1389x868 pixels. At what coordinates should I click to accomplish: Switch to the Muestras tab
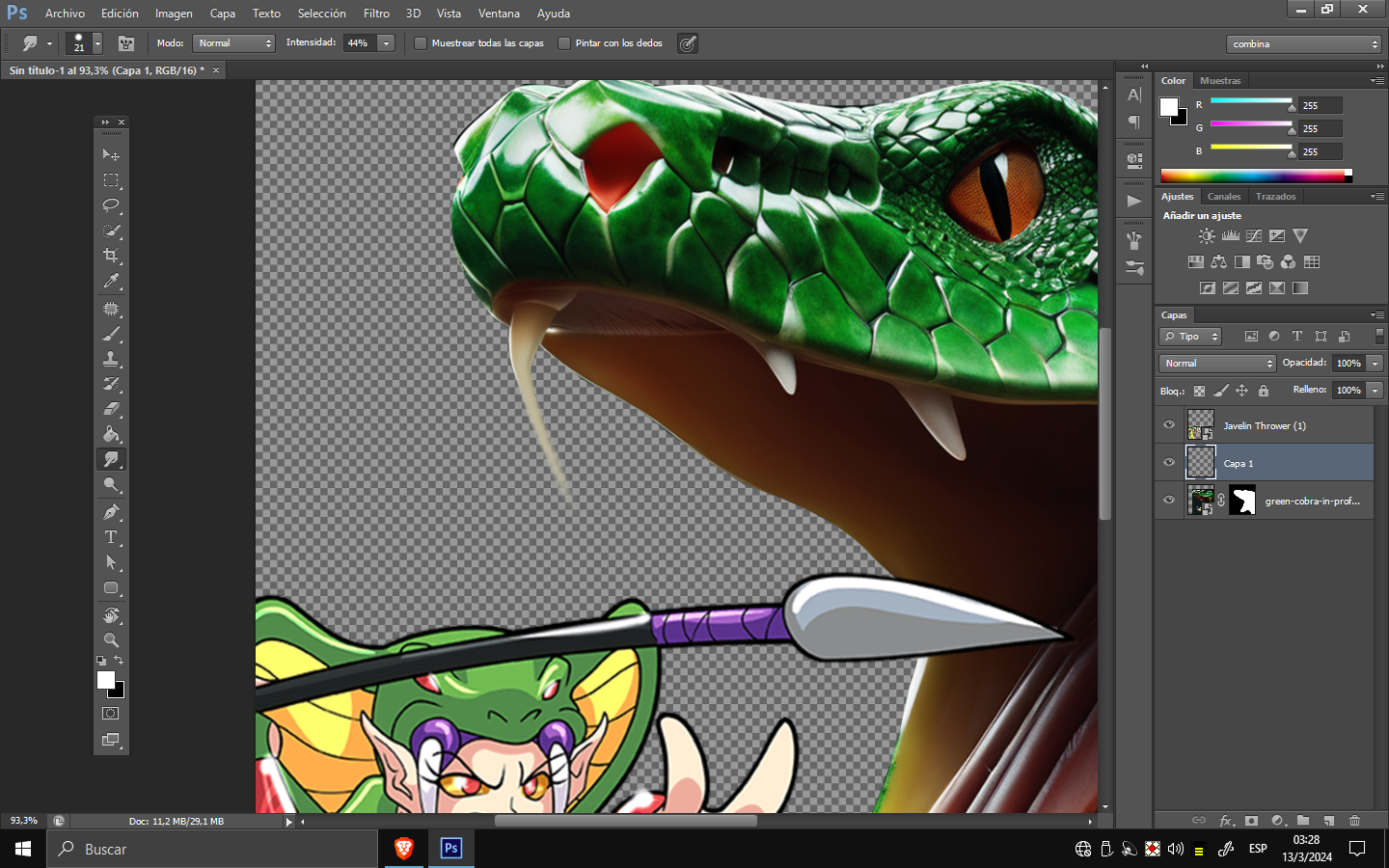point(1220,81)
